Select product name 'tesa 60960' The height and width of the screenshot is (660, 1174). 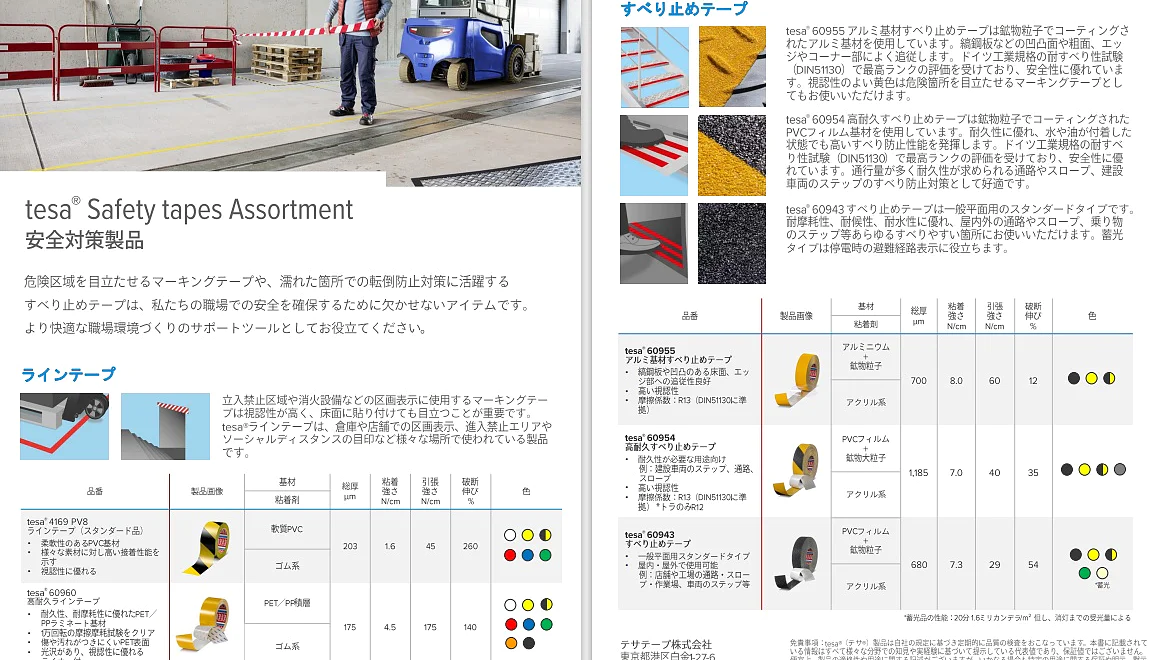pos(52,593)
